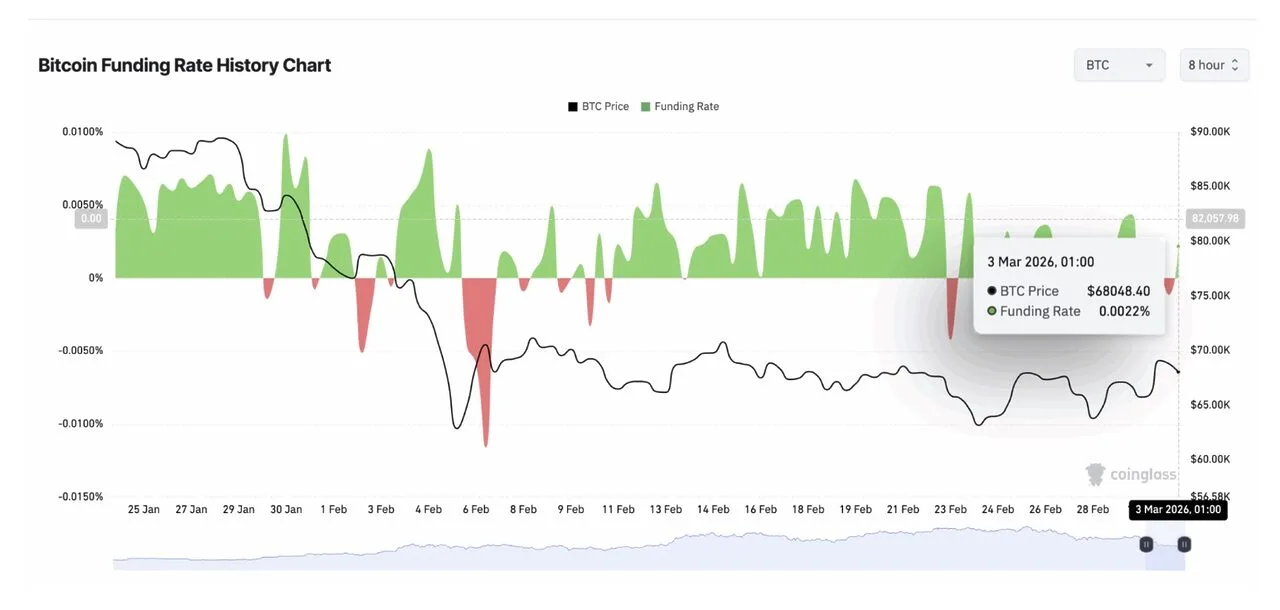The image size is (1280, 610).
Task: Toggle the BTC Price series in the legend
Action: tap(597, 106)
